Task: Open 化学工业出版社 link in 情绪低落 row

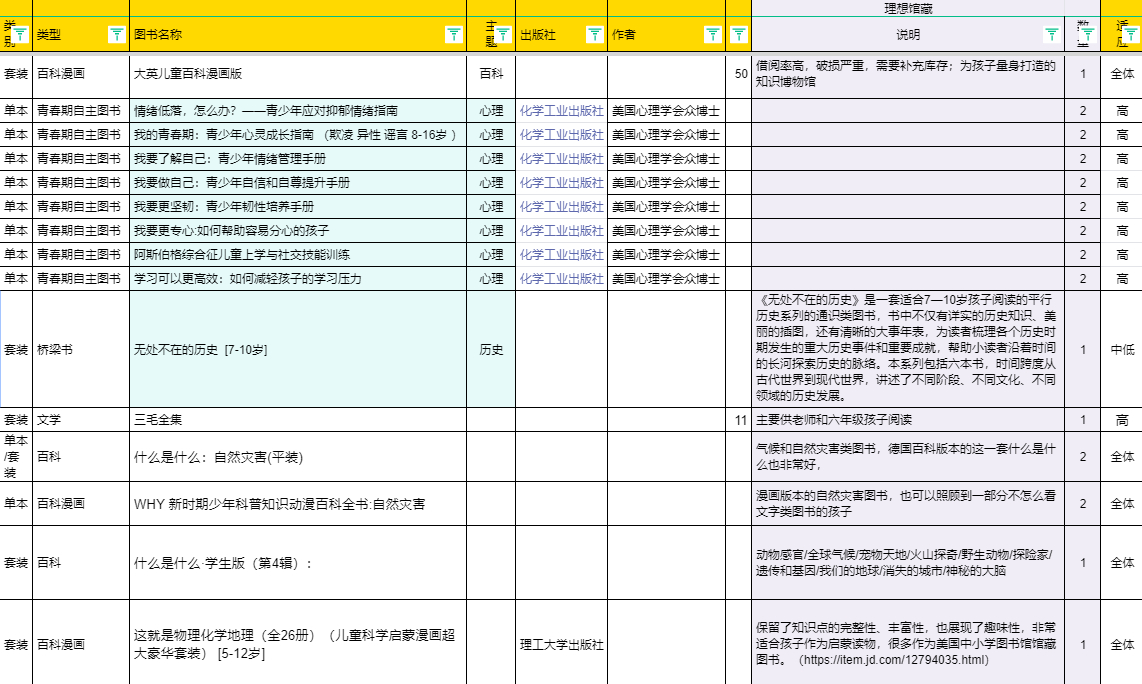Action: [x=561, y=110]
